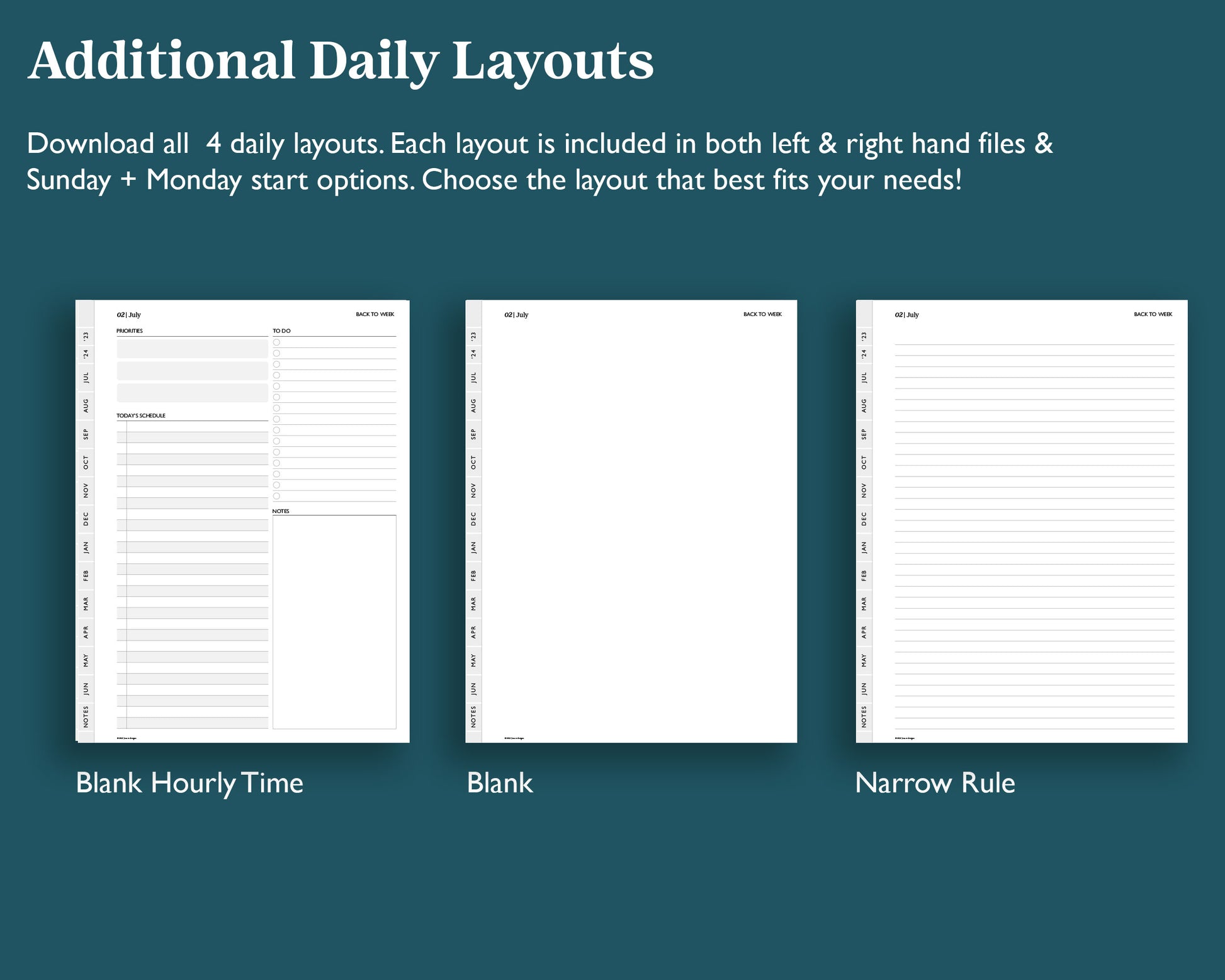Open the '23 tab on Blank Hourly Time page
Image resolution: width=1225 pixels, height=980 pixels.
[x=86, y=336]
